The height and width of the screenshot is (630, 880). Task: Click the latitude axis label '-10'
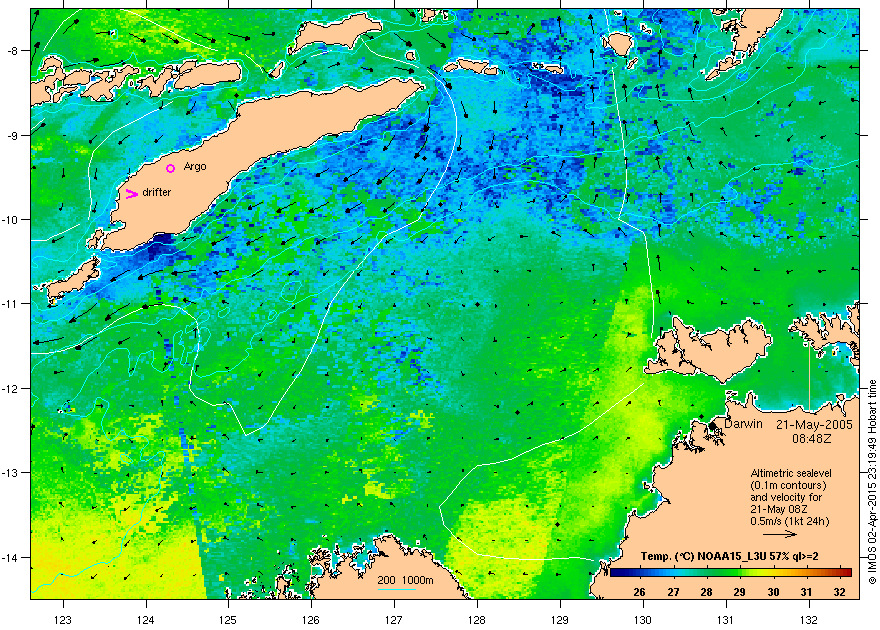coord(11,219)
